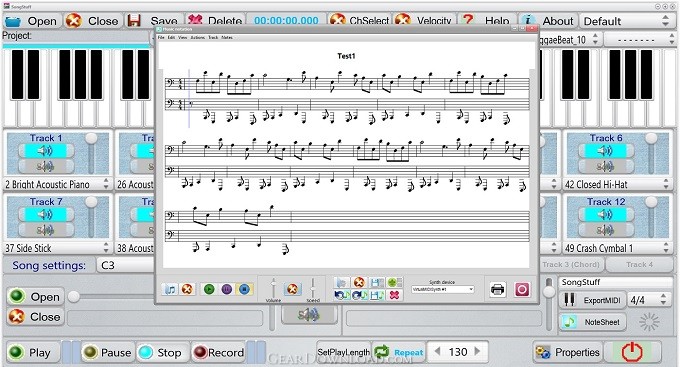
Task: Click the Velocity button
Action: pyautogui.click(x=424, y=21)
